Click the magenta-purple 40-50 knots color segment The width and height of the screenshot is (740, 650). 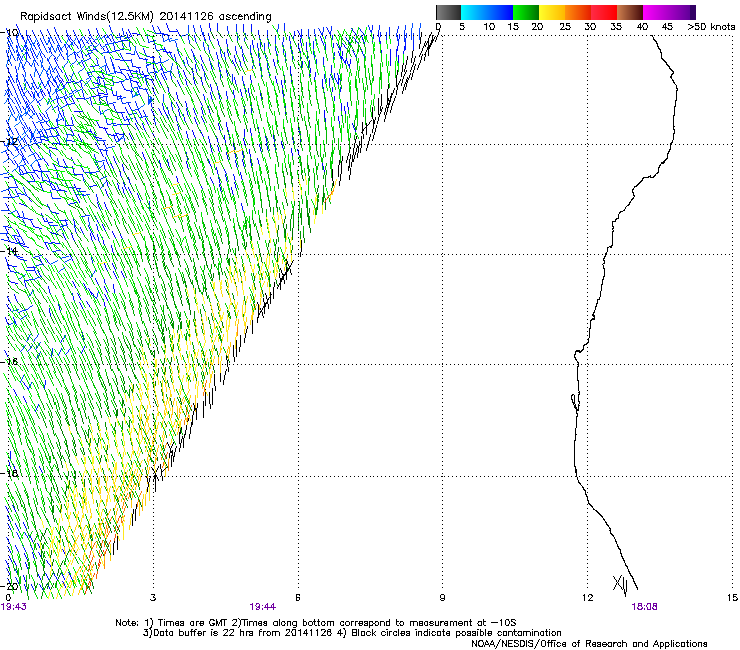click(x=669, y=12)
